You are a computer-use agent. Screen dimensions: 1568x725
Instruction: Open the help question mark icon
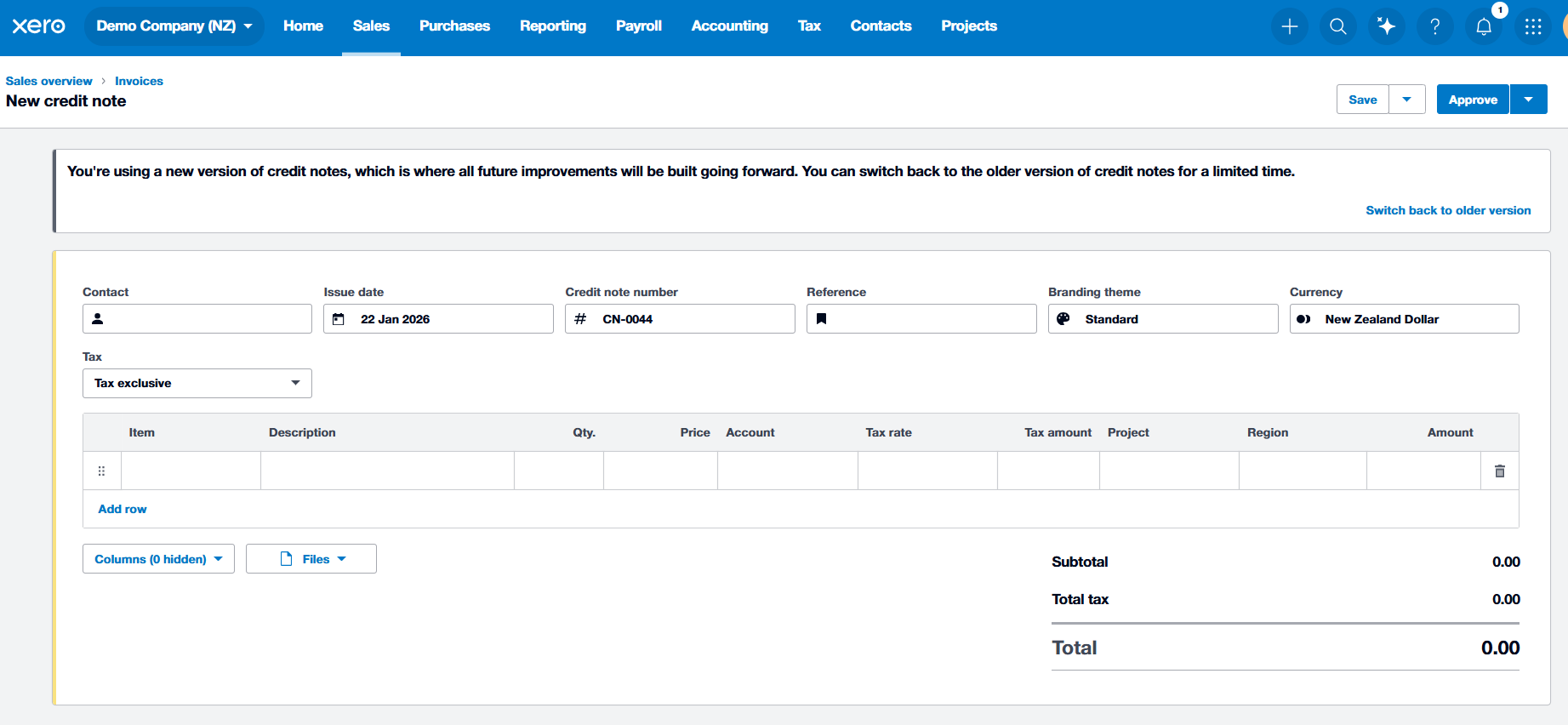click(1434, 26)
